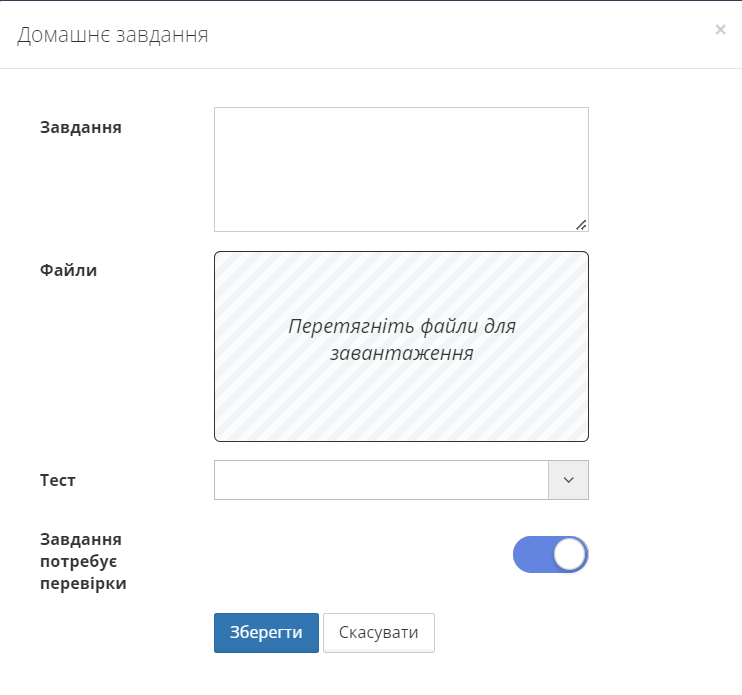Viewport: 742px width, 695px height.
Task: Click the × icon in dialog header
Action: (x=720, y=30)
